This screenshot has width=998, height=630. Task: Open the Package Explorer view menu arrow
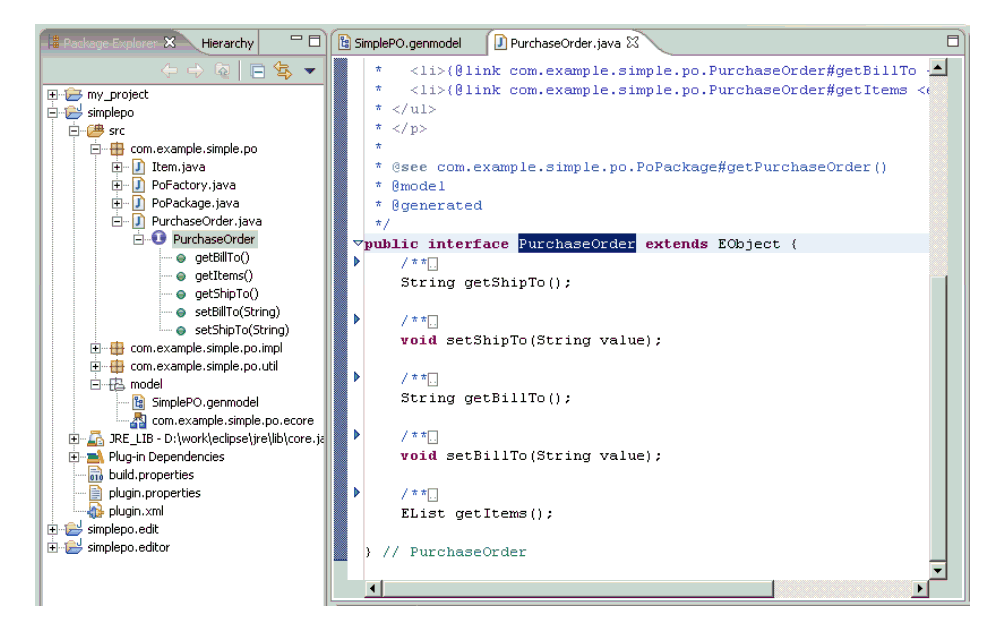coord(309,71)
